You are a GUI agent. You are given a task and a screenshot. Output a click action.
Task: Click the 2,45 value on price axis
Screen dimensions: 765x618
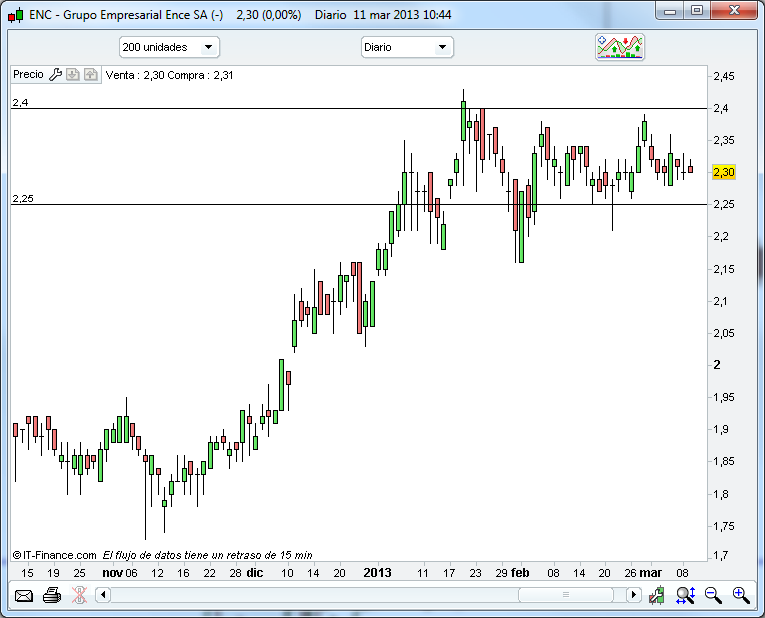tap(724, 76)
